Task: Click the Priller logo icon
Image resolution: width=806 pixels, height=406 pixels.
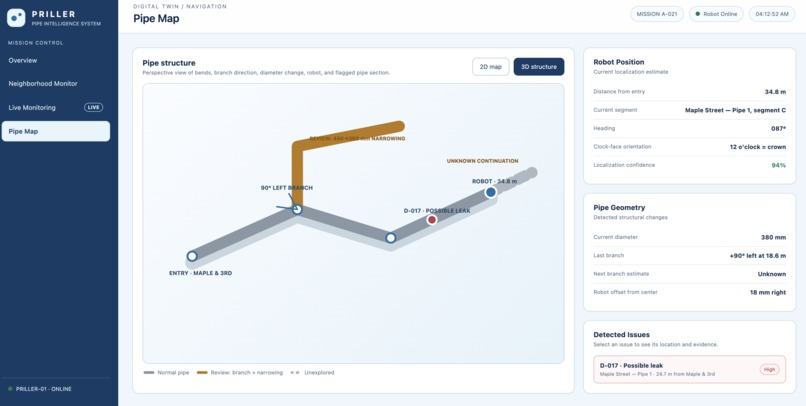Action: coord(16,17)
